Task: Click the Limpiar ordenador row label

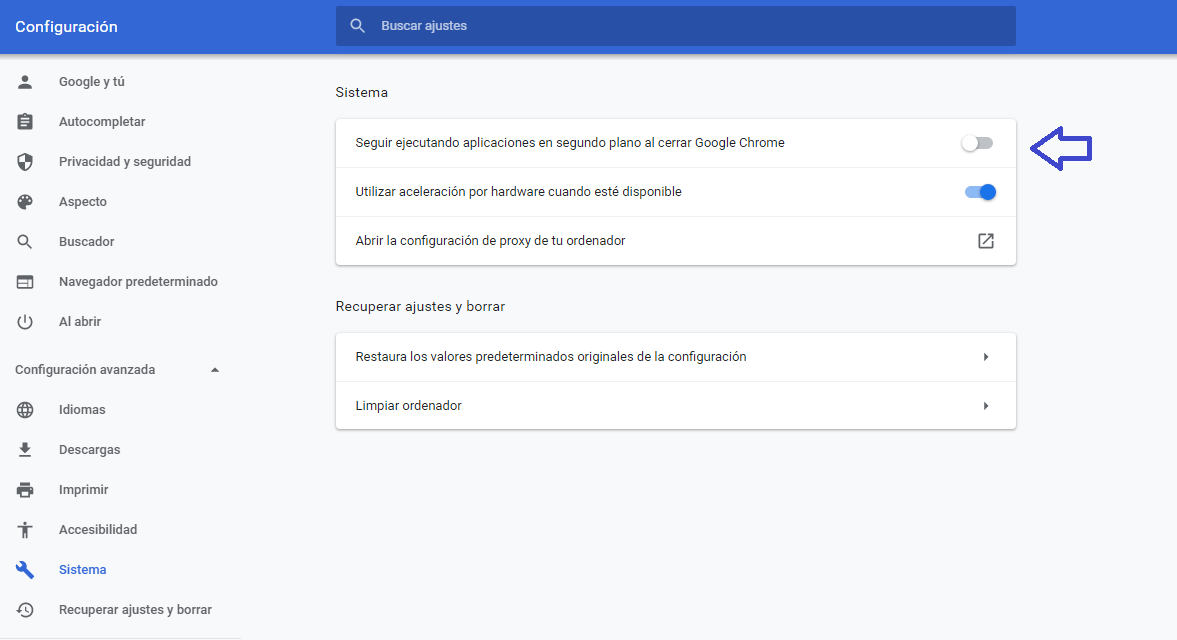Action: tap(408, 406)
